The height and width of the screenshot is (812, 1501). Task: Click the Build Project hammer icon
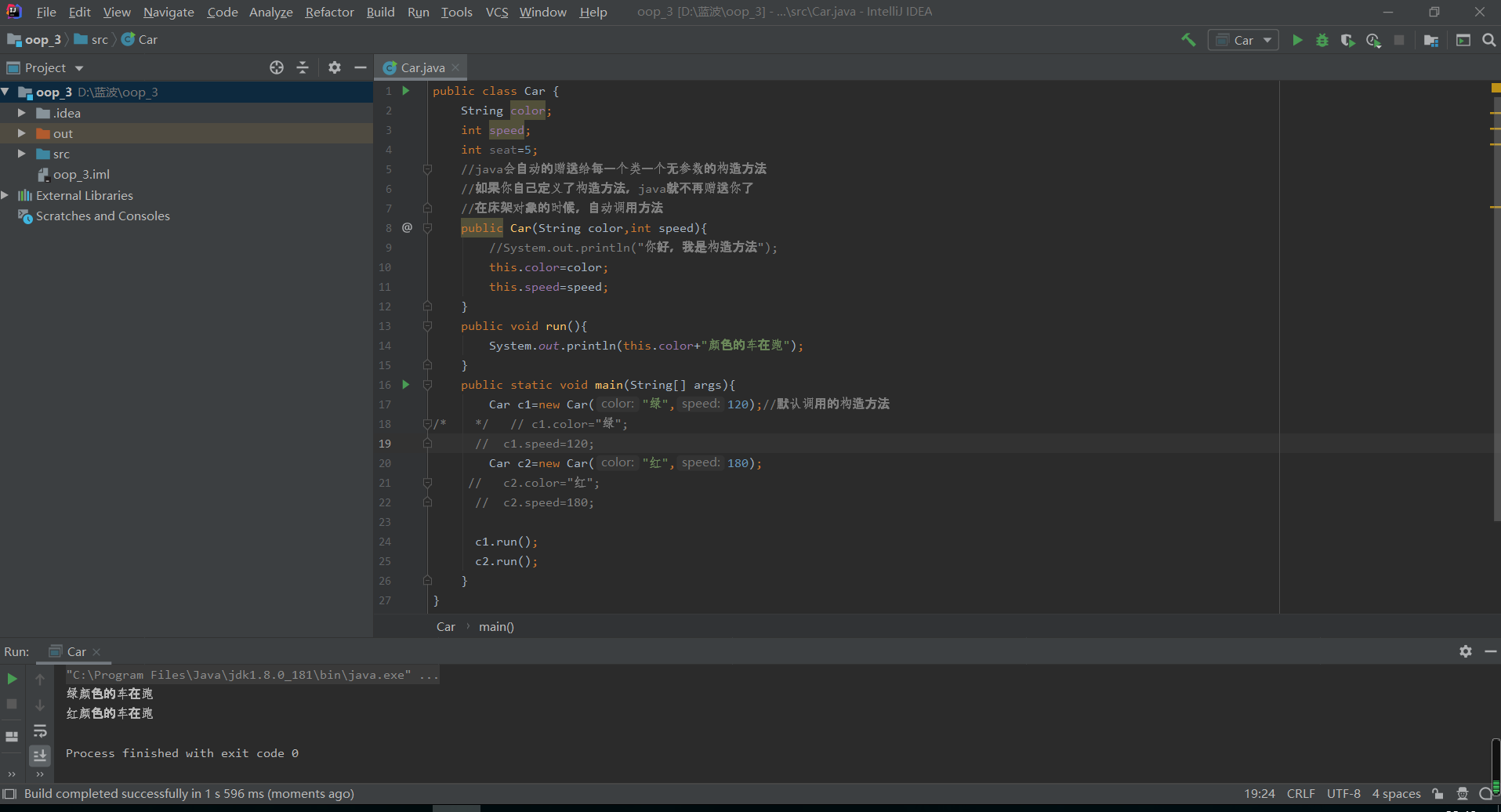click(1188, 40)
